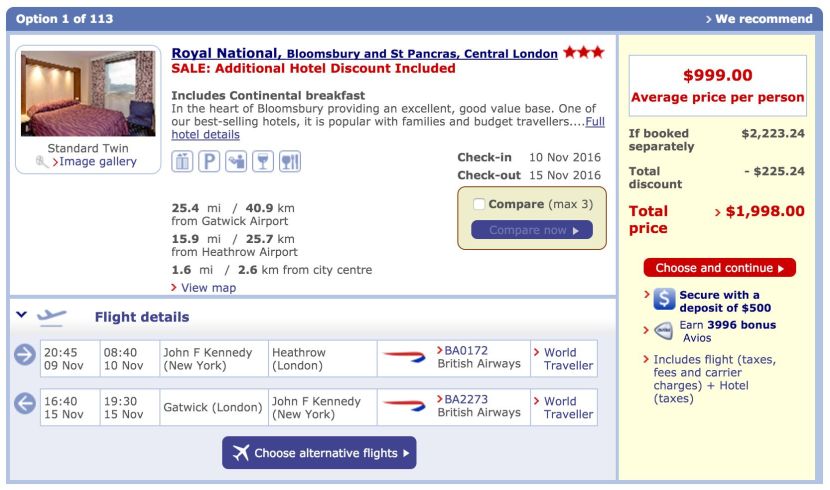Screen dimensions: 830x490
Task: Click the Compare now button
Action: click(532, 230)
